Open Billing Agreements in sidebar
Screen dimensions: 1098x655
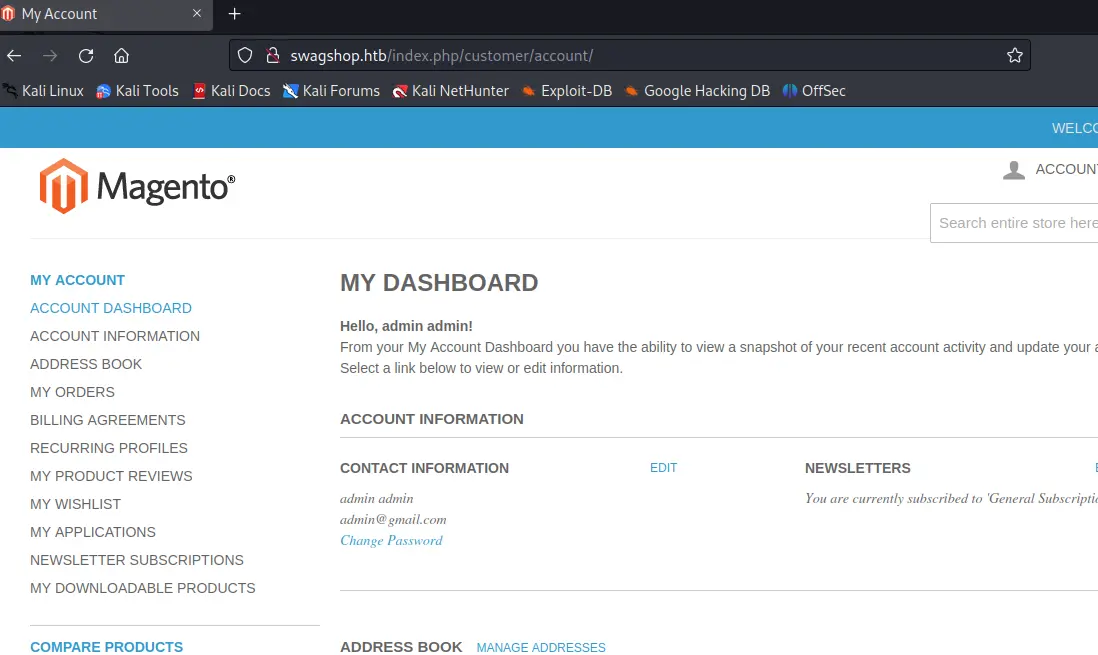108,420
